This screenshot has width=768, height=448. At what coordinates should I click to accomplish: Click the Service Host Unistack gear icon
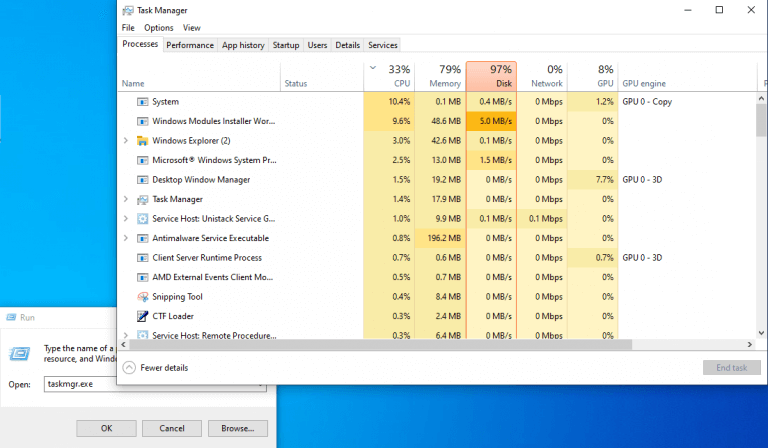tap(142, 219)
